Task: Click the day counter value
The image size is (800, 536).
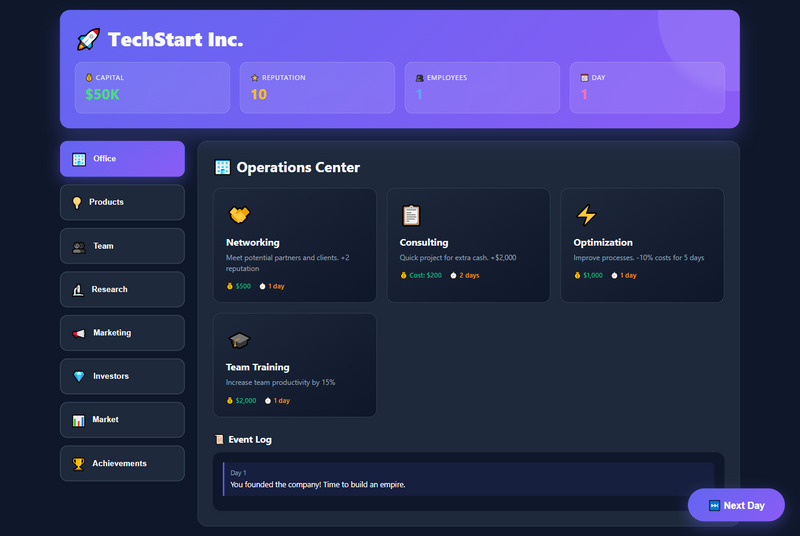Action: coord(584,94)
